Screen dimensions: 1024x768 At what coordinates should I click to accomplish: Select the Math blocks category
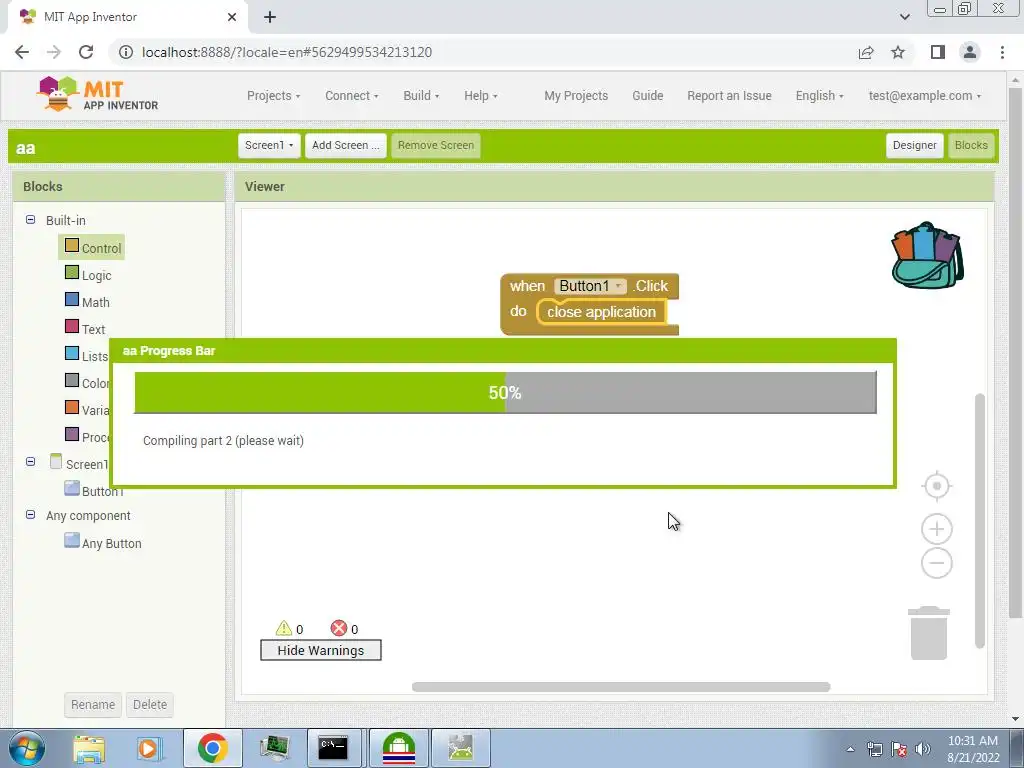pos(88,302)
